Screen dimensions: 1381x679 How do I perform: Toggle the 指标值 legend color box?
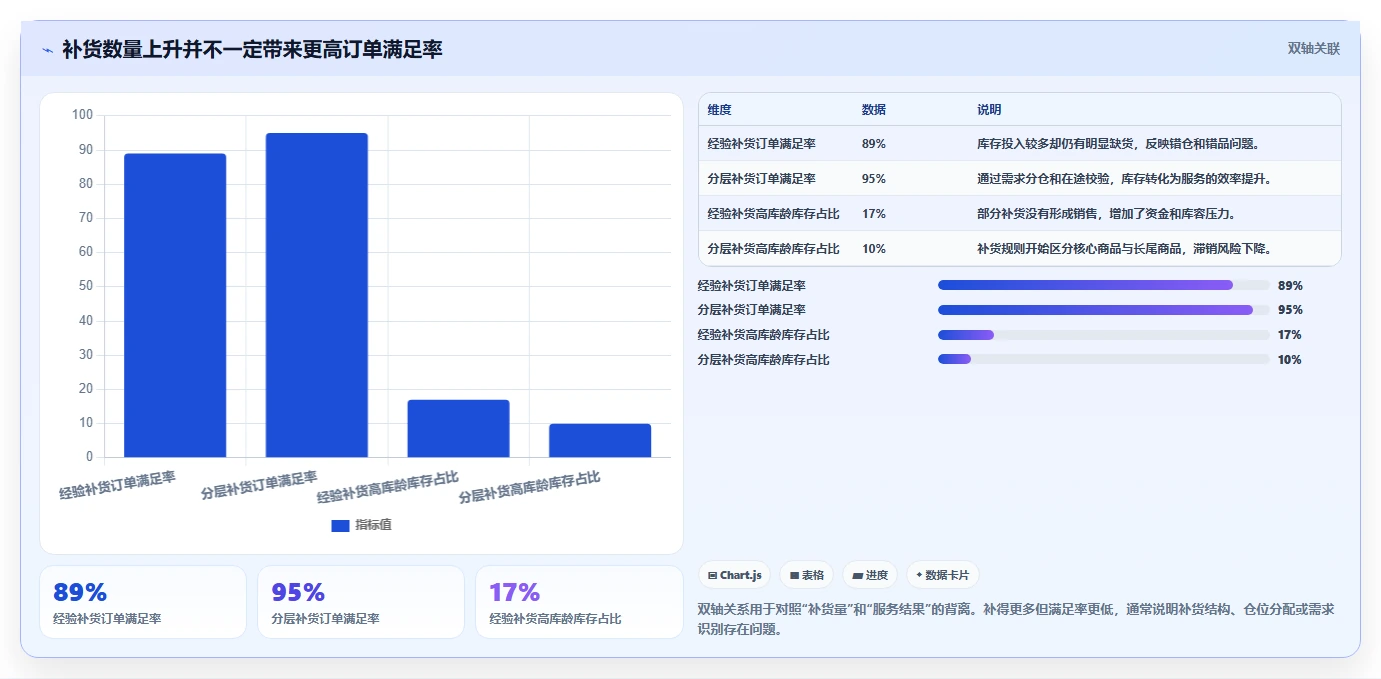[x=340, y=525]
